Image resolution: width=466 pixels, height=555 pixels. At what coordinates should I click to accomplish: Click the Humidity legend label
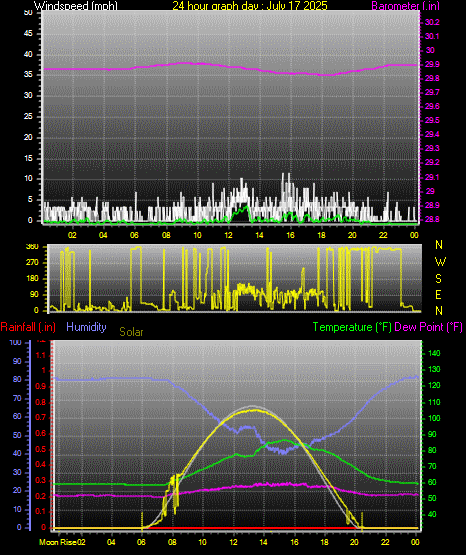point(86,327)
